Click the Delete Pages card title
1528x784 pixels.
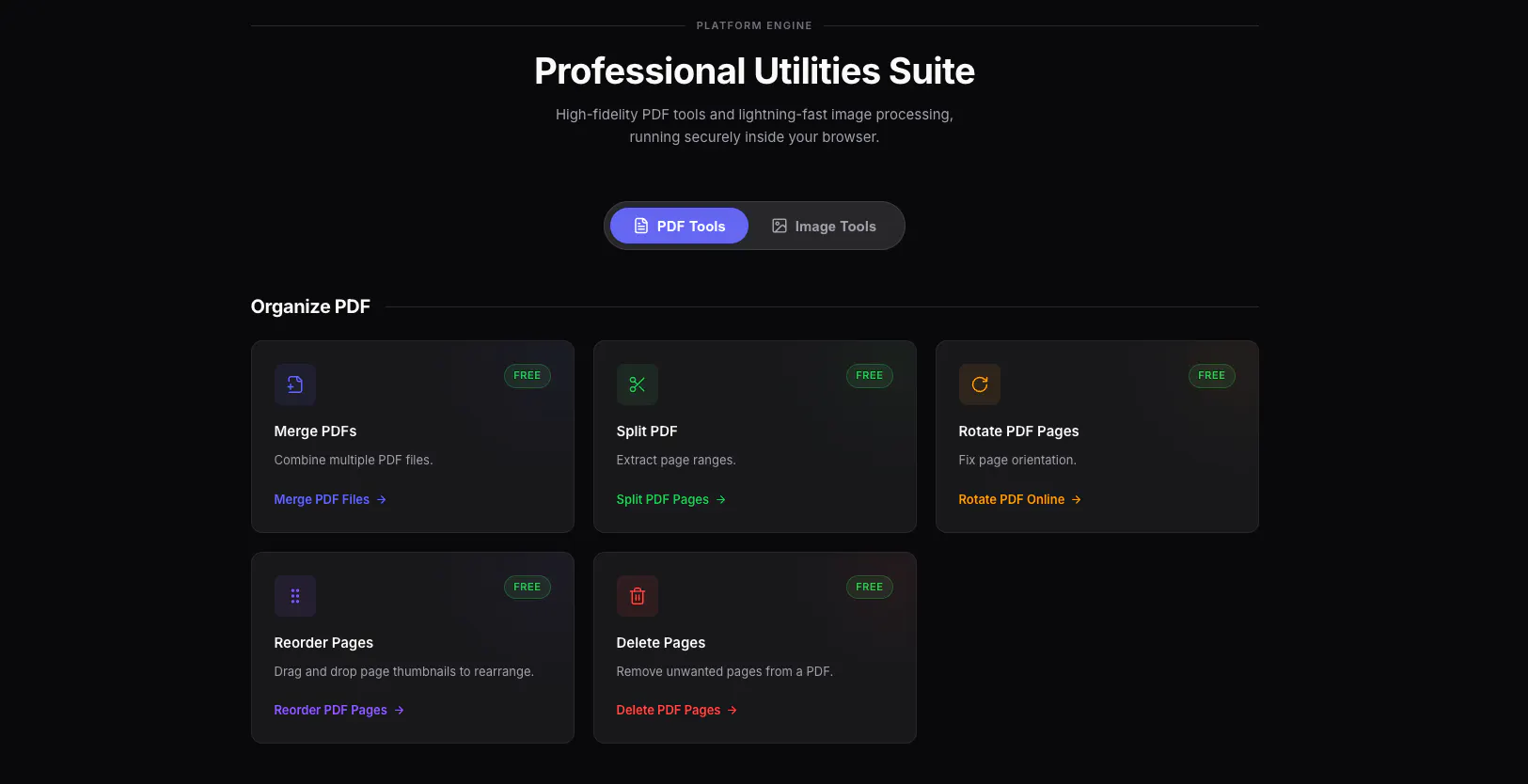(x=661, y=643)
